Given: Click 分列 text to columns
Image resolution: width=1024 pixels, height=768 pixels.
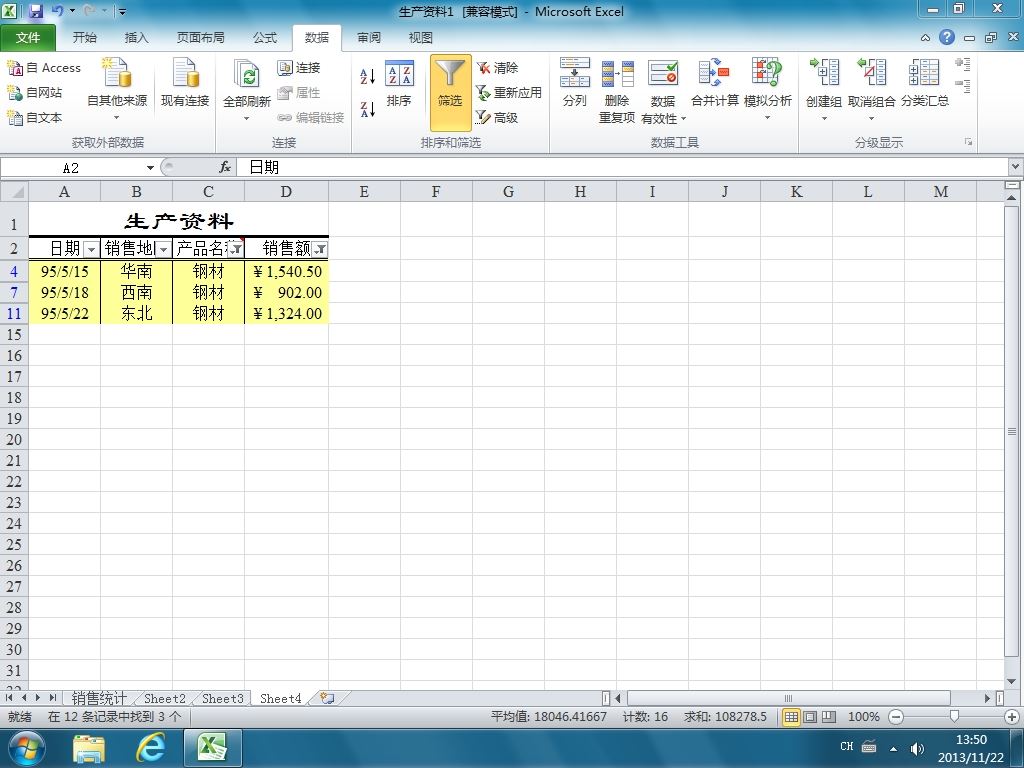Looking at the screenshot, I should 575,82.
